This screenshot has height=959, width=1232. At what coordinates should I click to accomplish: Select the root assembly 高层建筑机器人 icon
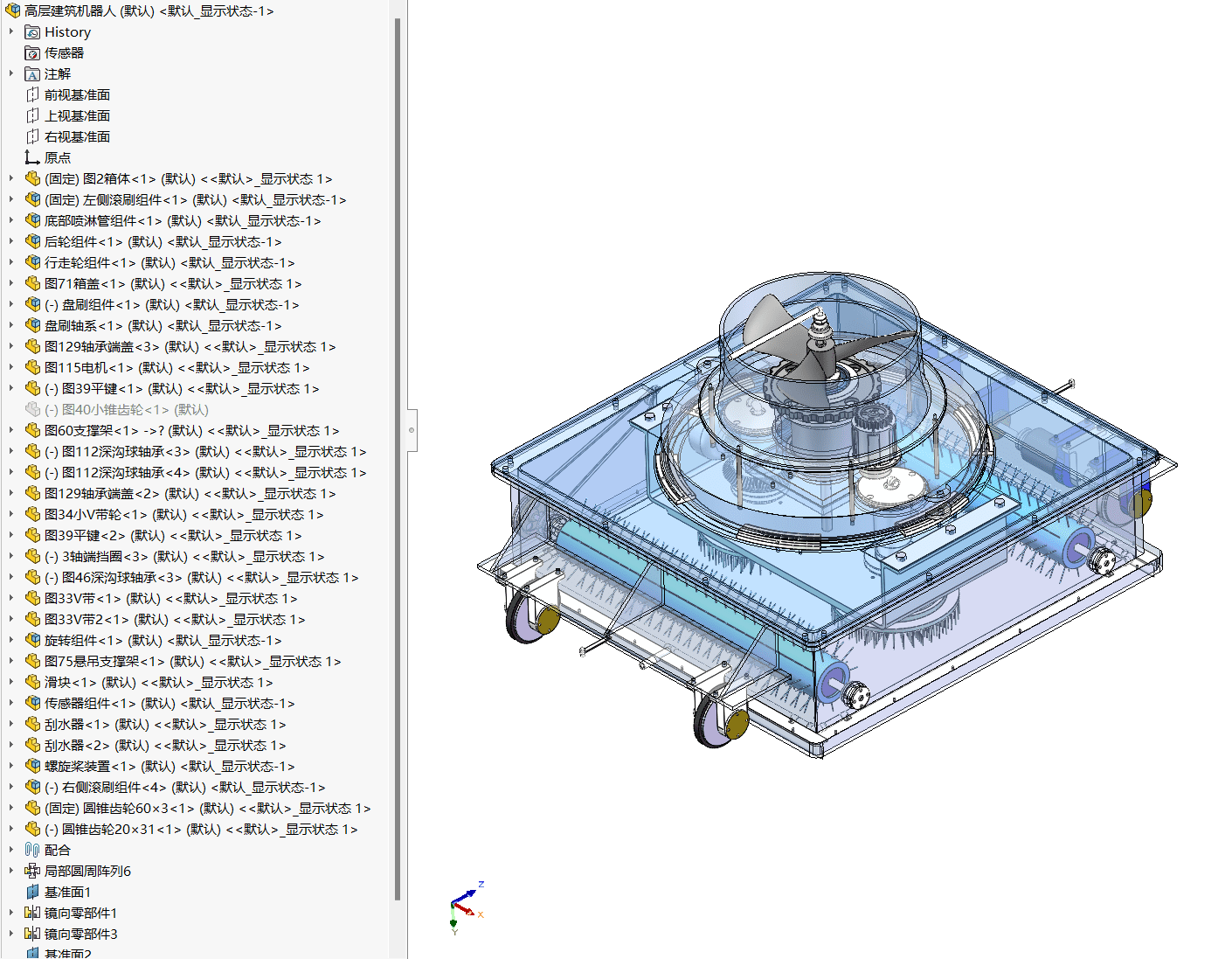click(12, 11)
